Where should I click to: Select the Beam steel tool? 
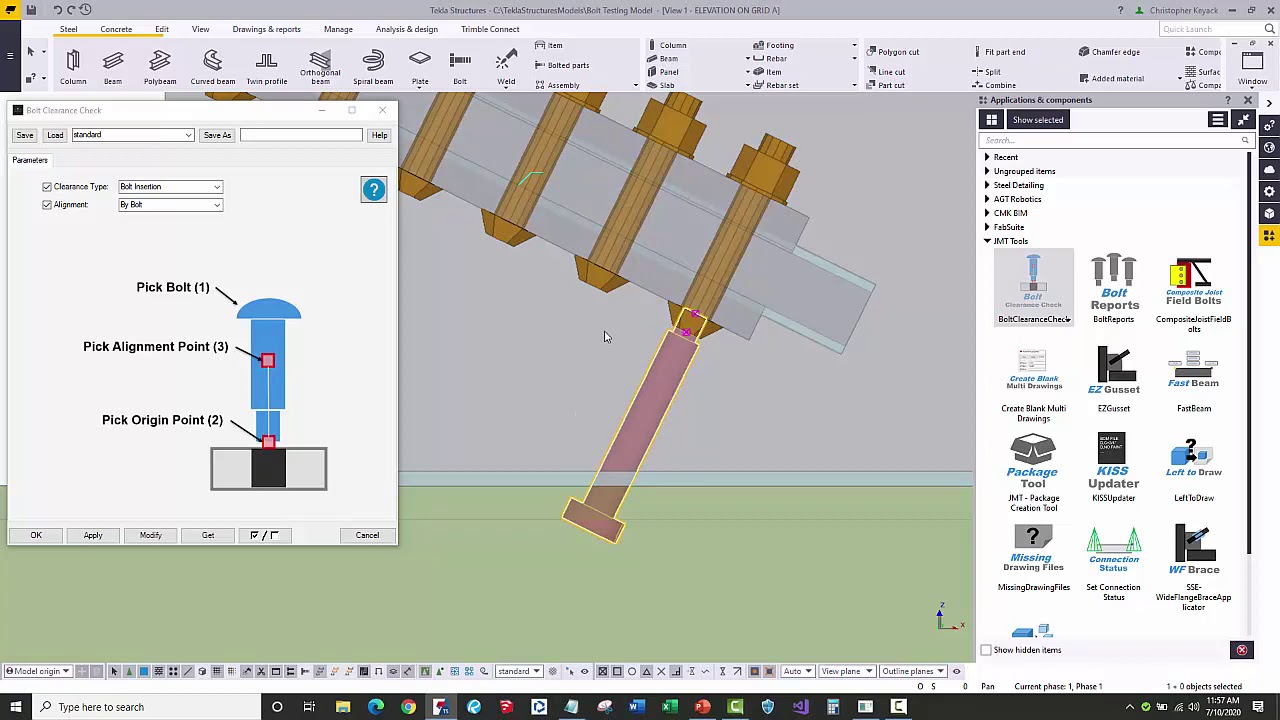pyautogui.click(x=113, y=68)
